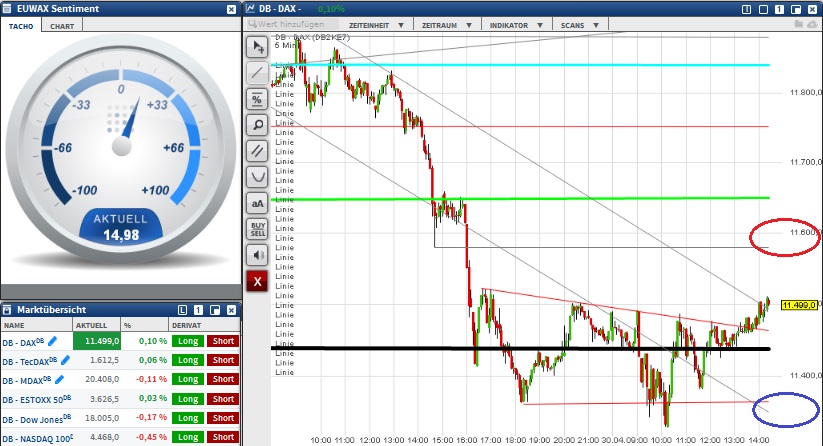Image resolution: width=823 pixels, height=446 pixels.
Task: Select the aA text annotation tool
Action: tap(257, 203)
